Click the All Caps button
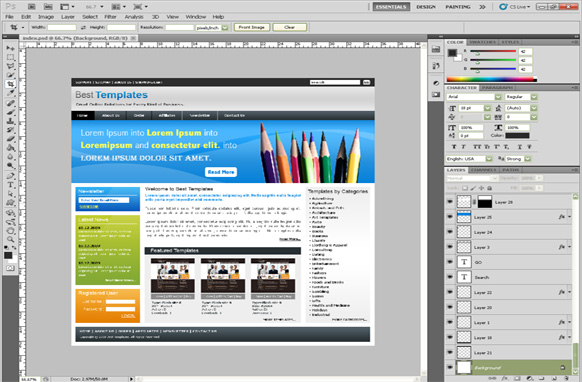Image resolution: width=582 pixels, height=382 pixels. [x=477, y=147]
